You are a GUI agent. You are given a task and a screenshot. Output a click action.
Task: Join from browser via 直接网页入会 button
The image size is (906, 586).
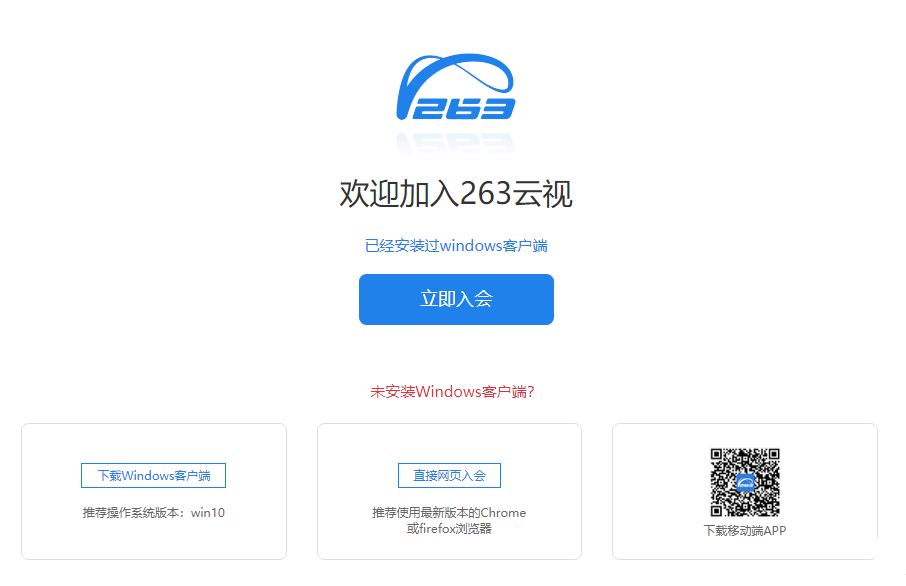coord(449,476)
